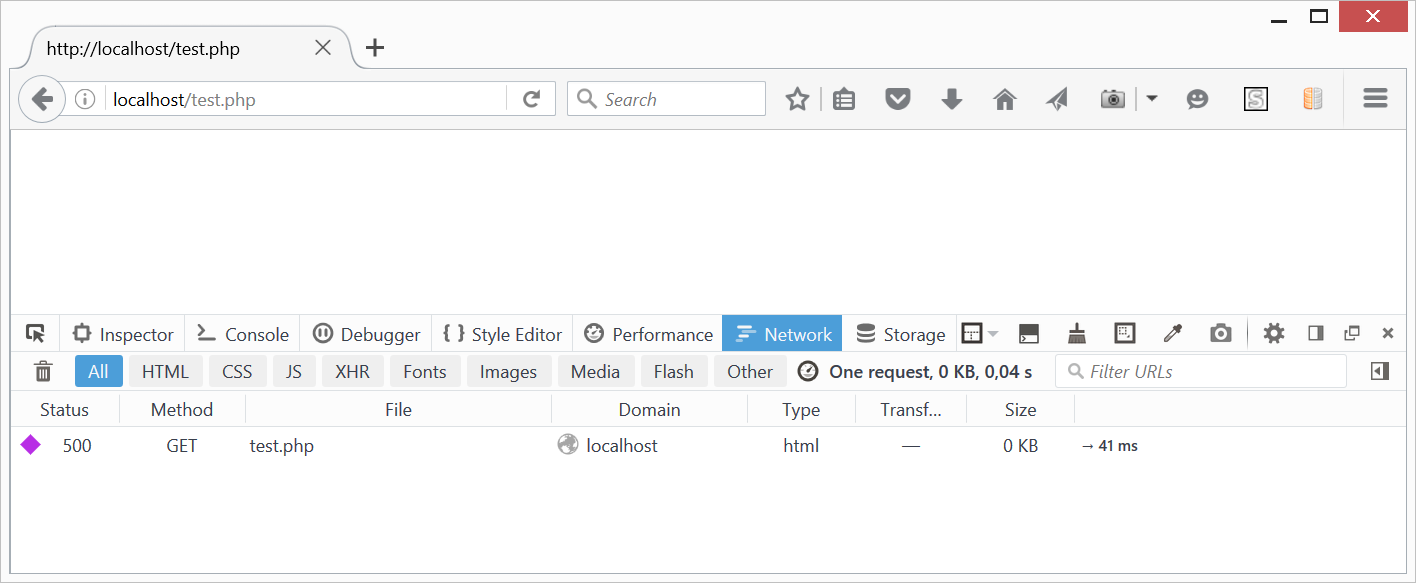This screenshot has height=583, width=1416.
Task: Click the Pocket icon in the toolbar
Action: point(897,99)
